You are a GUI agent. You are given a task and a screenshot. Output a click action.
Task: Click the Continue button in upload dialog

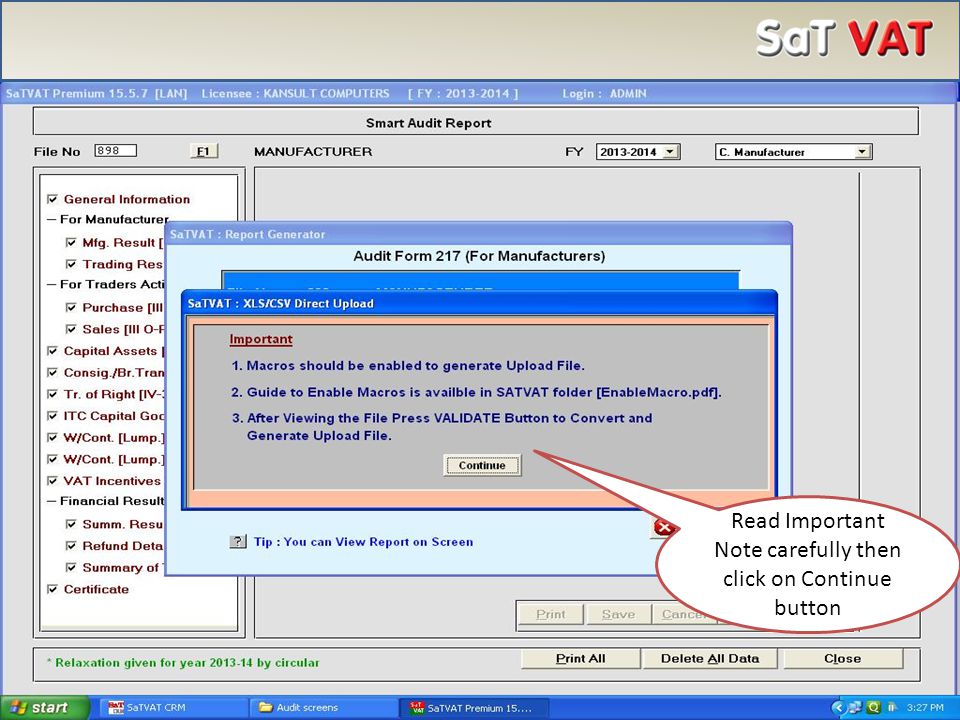482,465
